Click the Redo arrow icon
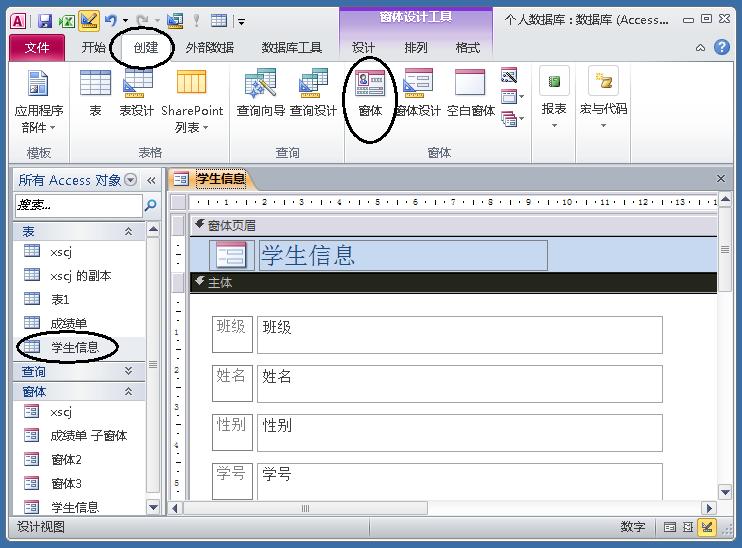Viewport: 742px width, 548px height. click(142, 20)
